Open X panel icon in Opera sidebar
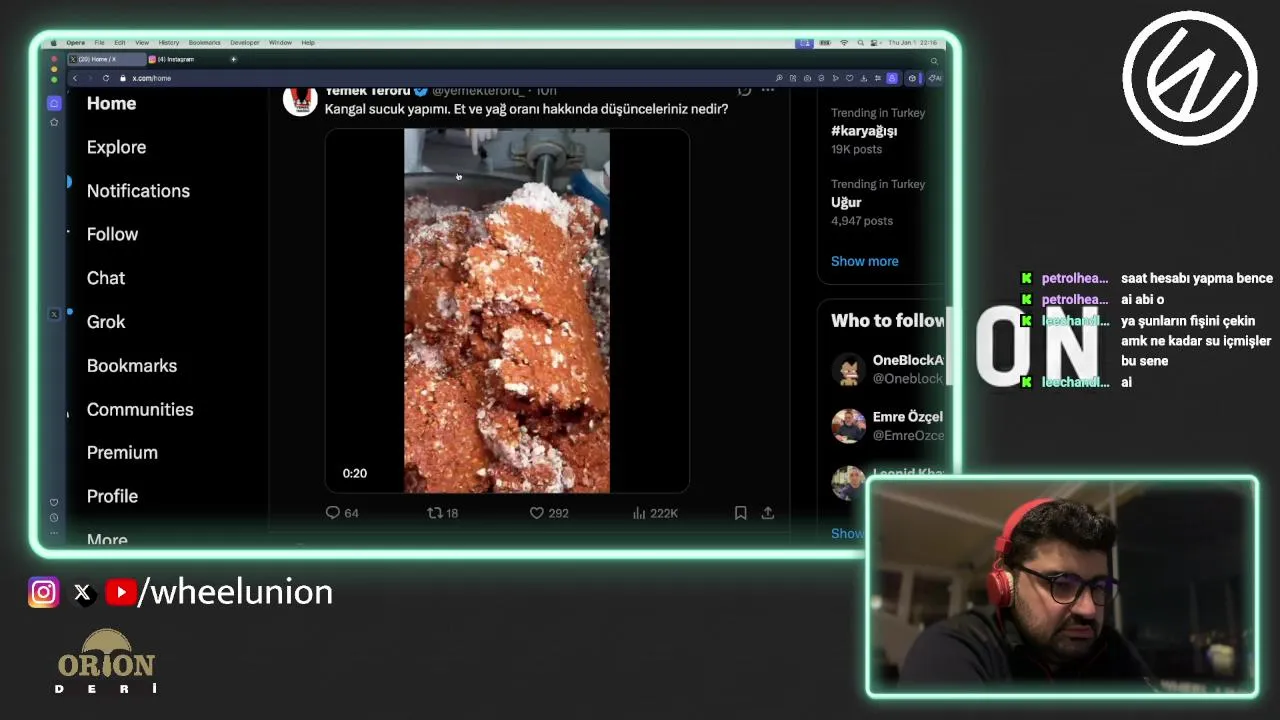1280x720 pixels. pyautogui.click(x=54, y=314)
